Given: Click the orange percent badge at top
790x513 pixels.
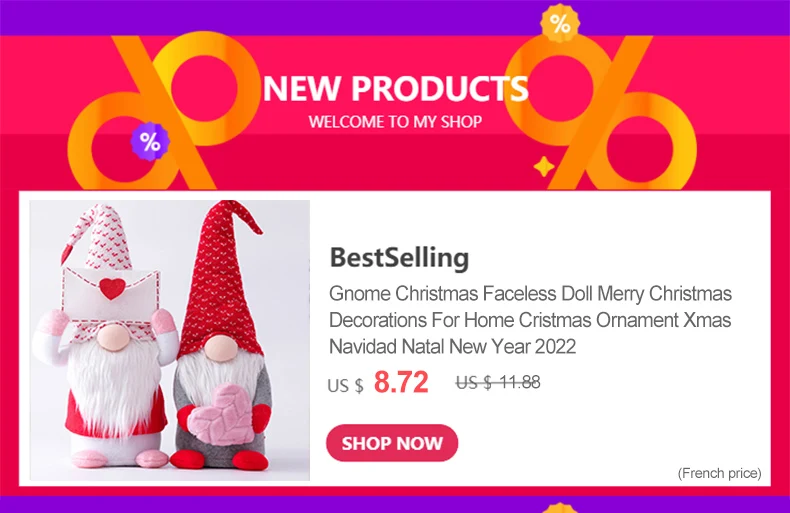Looking at the screenshot, I should pos(560,23).
